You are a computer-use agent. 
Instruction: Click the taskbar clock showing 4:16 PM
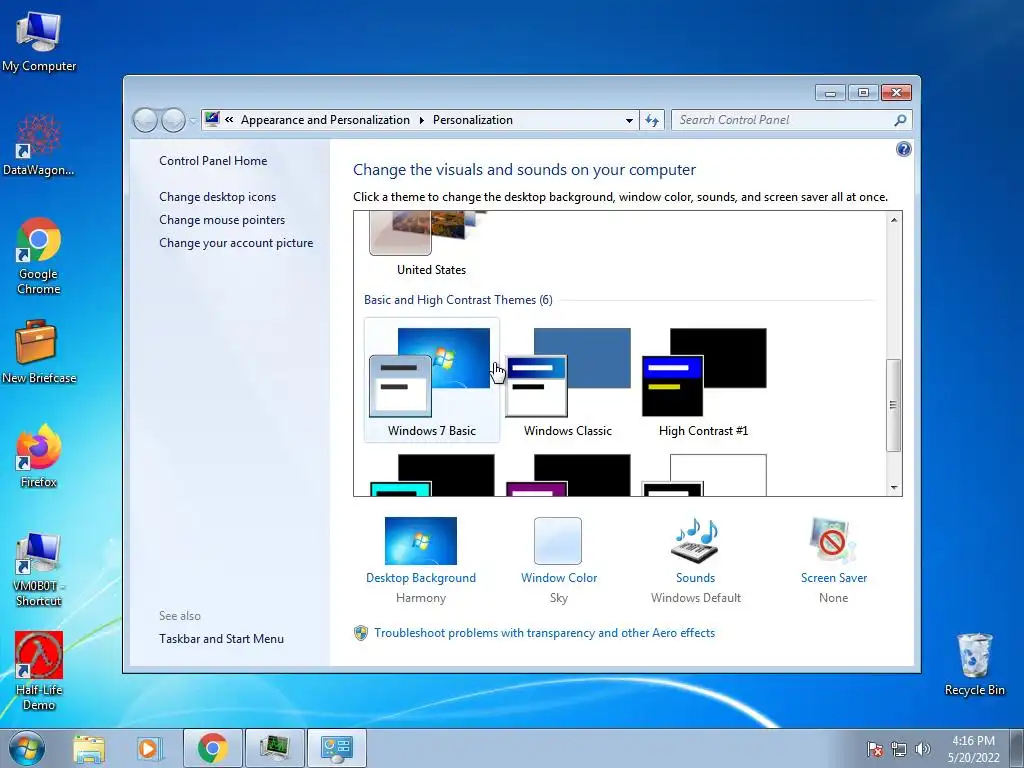coord(973,749)
